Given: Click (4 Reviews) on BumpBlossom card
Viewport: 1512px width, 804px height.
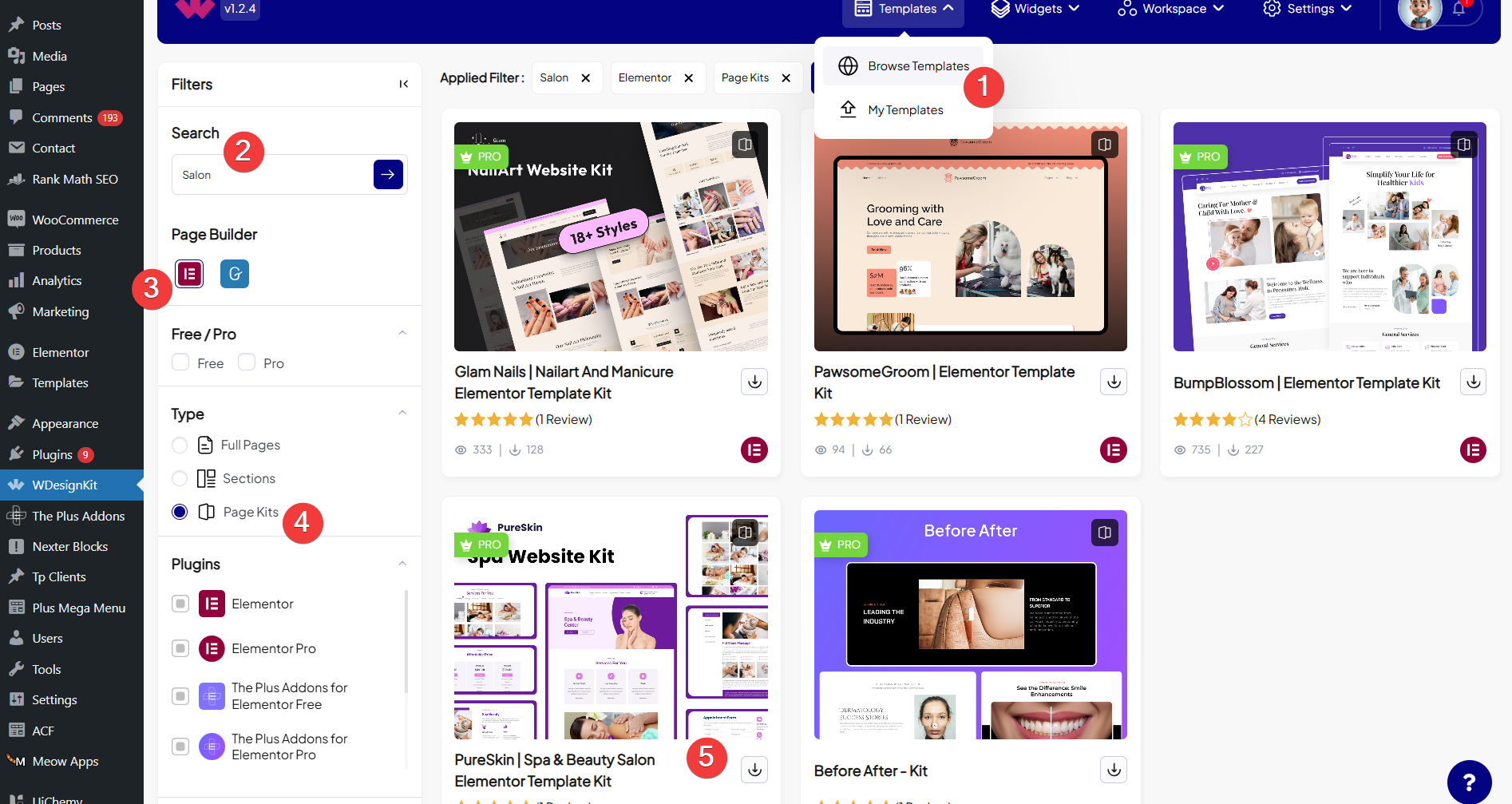Looking at the screenshot, I should tap(1287, 419).
